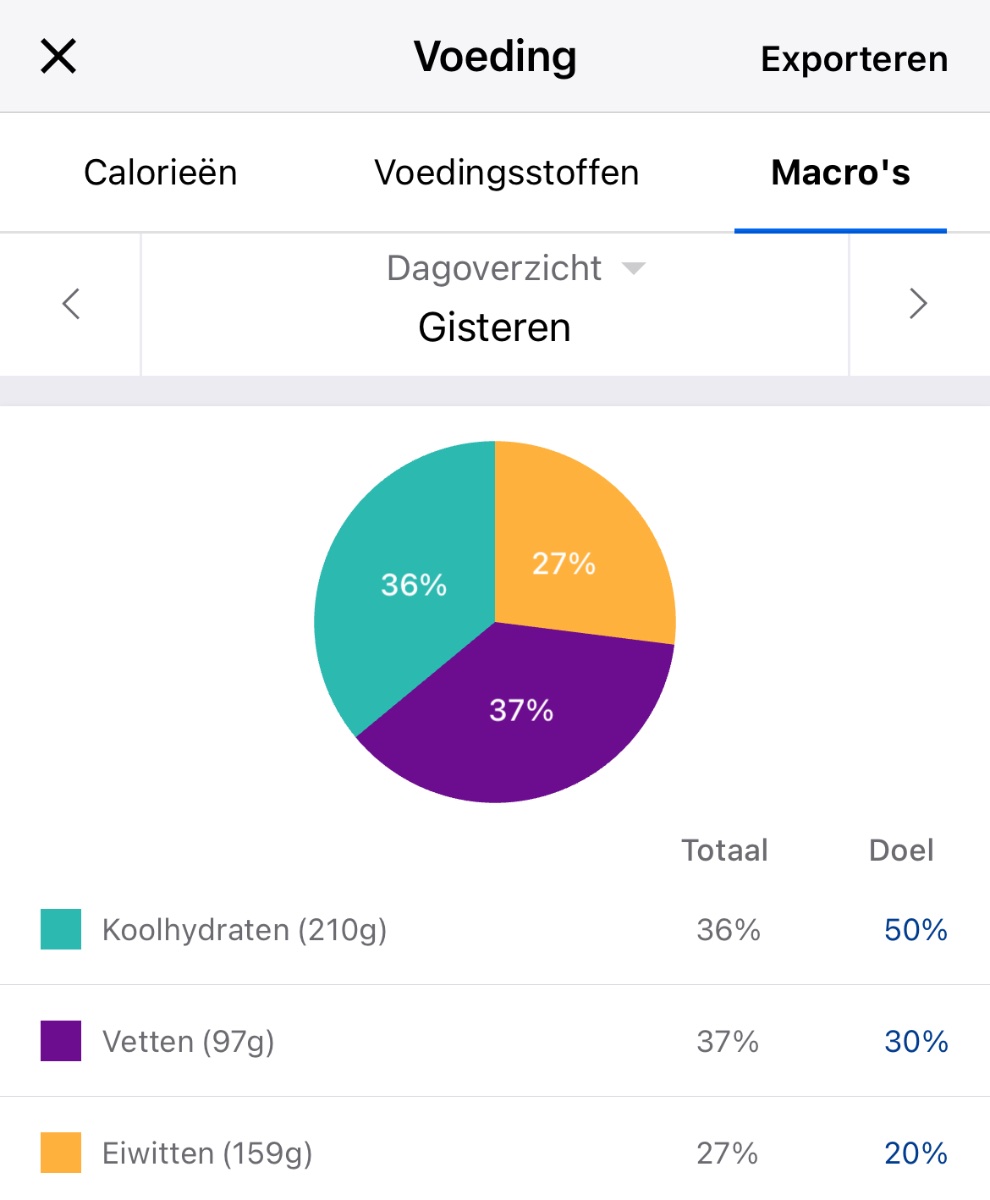Open the Vetten 30% goal
The image size is (990, 1200).
(x=915, y=1043)
